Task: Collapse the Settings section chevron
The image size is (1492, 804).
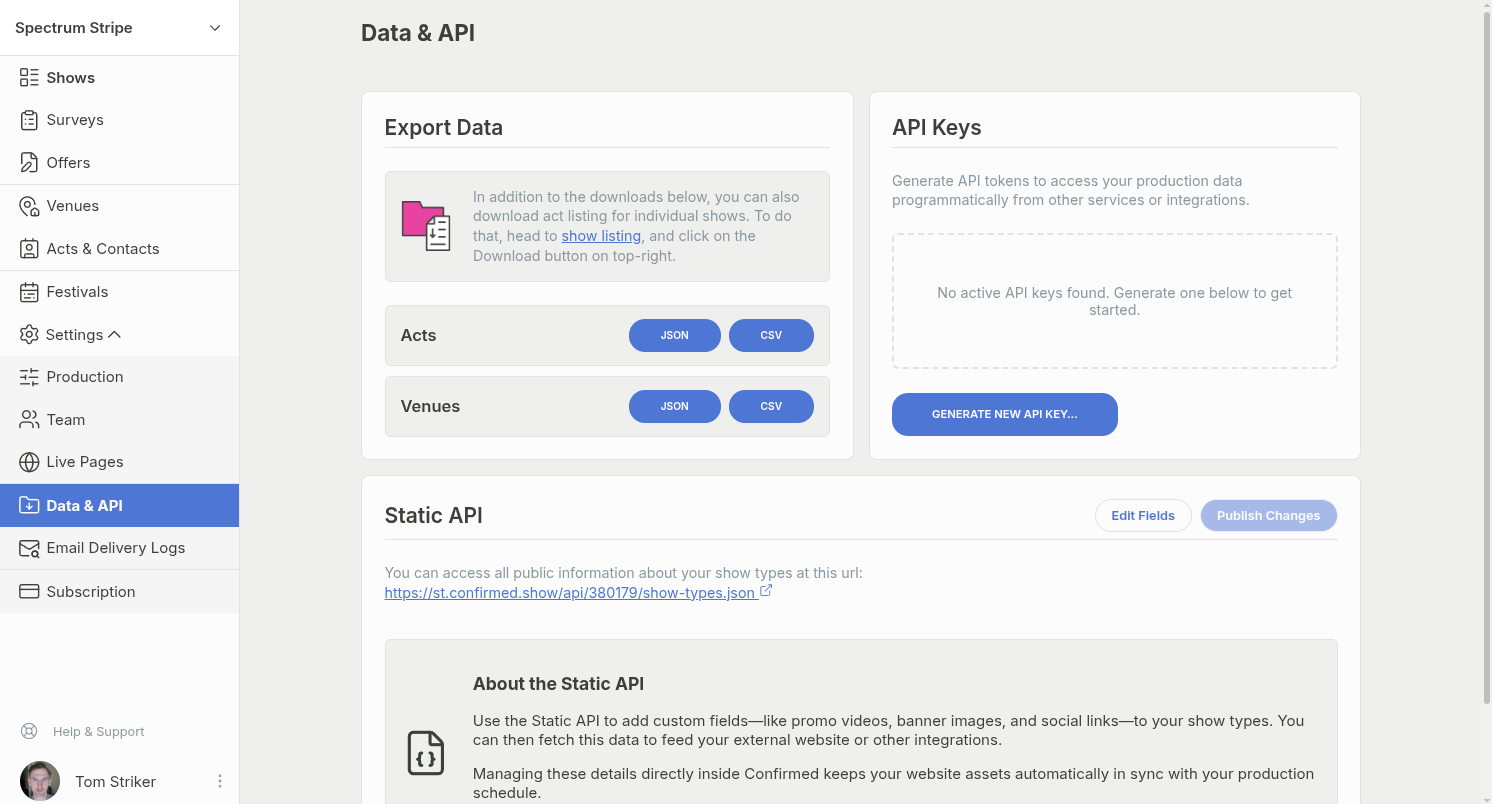Action: click(114, 335)
